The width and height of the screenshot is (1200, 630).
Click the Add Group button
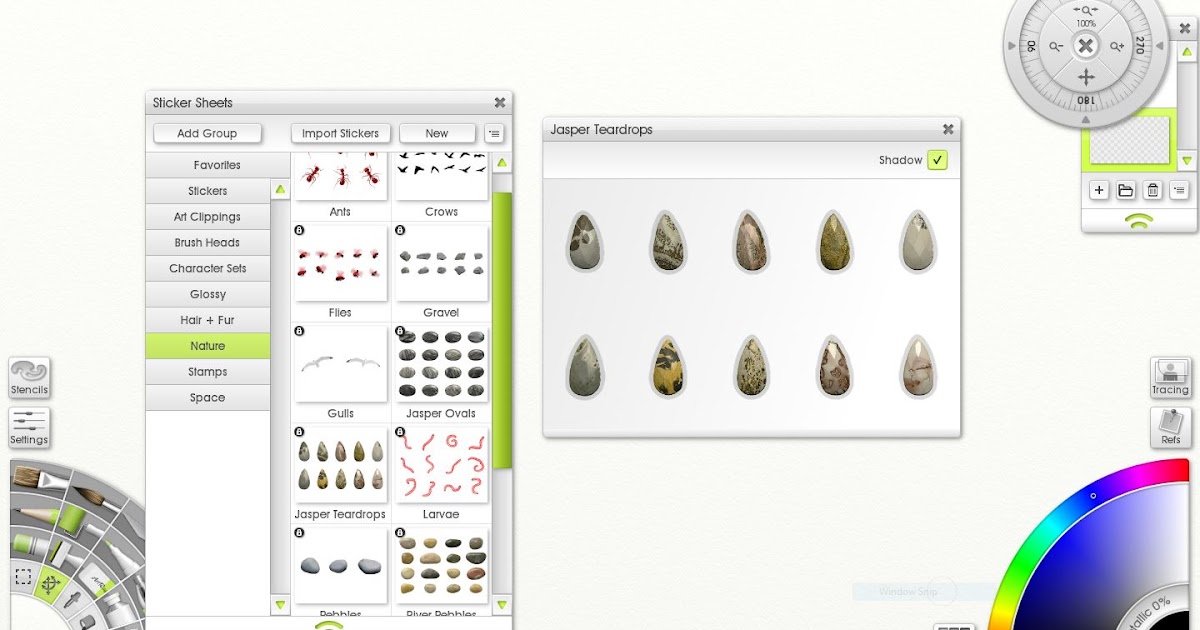[207, 133]
